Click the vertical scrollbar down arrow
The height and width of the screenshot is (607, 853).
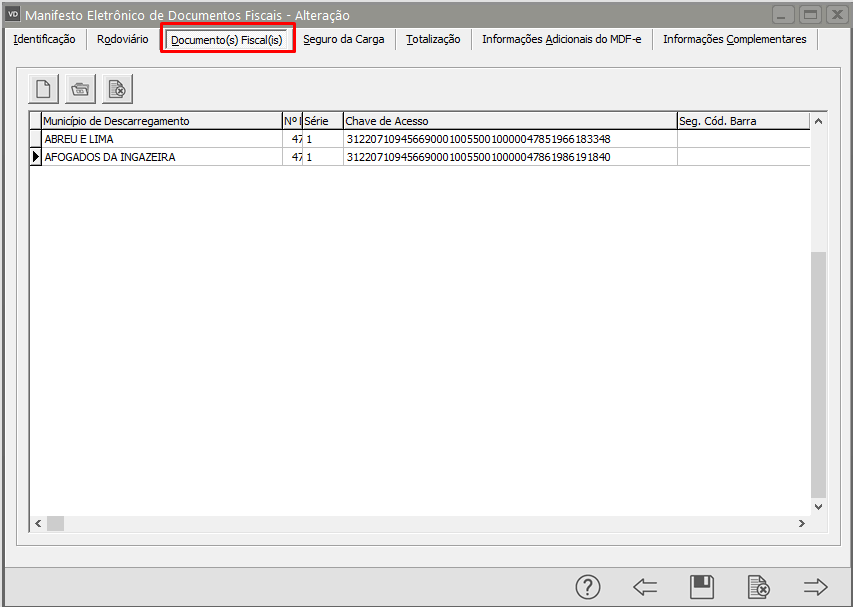(x=818, y=507)
